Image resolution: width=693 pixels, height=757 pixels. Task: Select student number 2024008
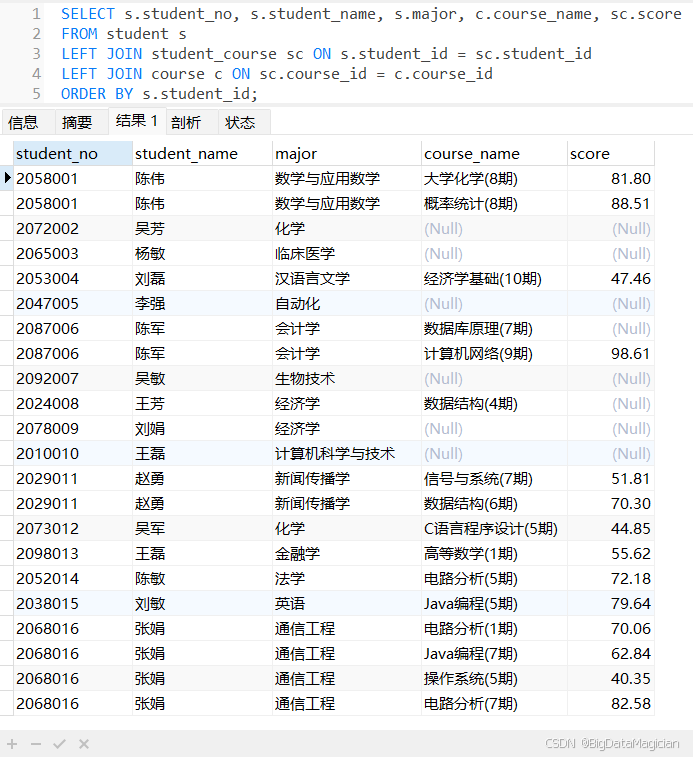click(x=72, y=404)
